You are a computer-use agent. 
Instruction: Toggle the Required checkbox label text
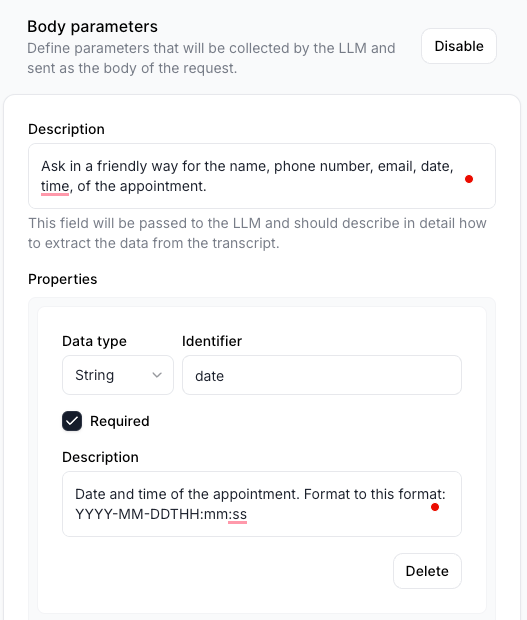pyautogui.click(x=120, y=421)
